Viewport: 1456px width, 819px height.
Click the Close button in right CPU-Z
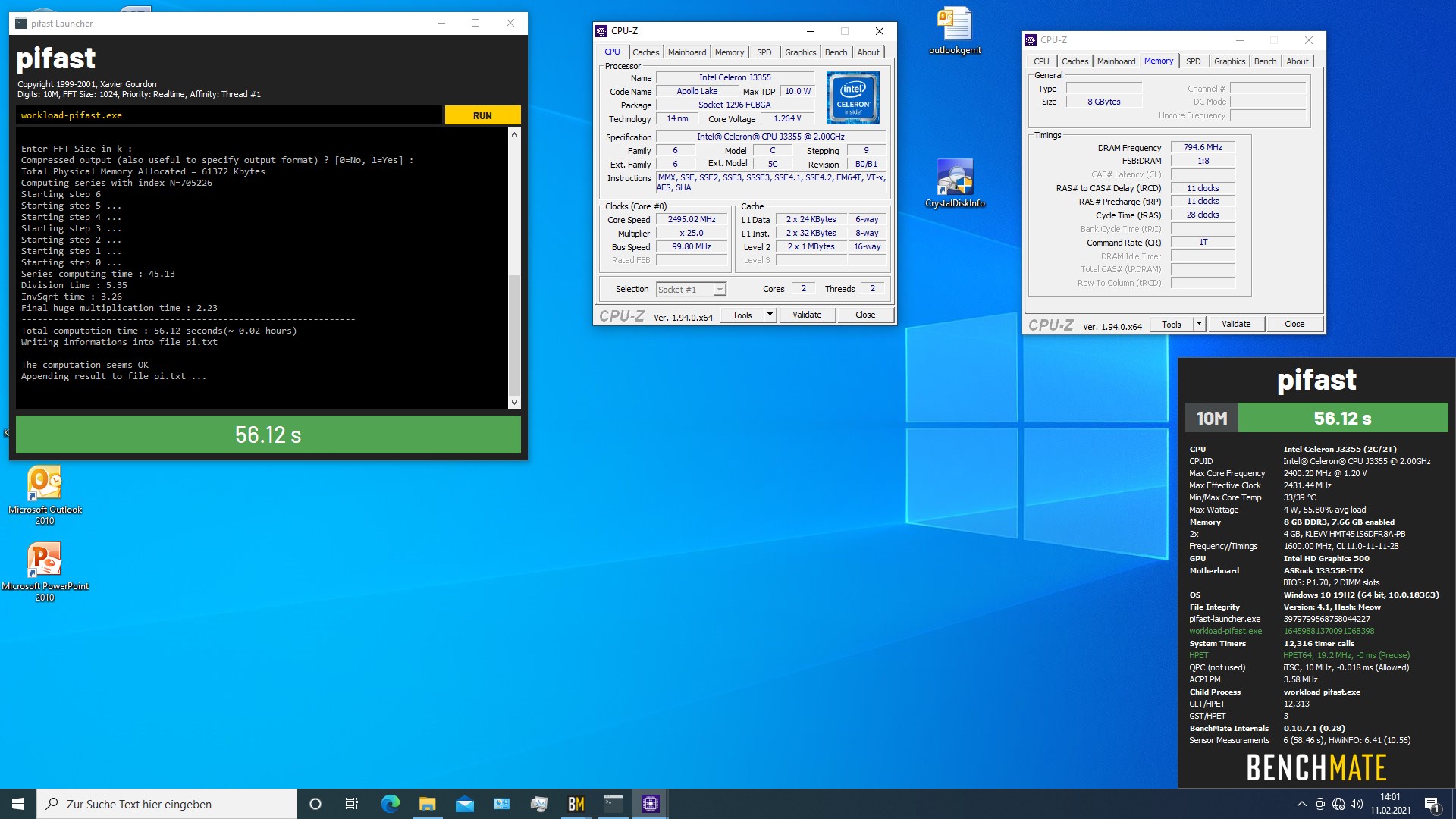click(1294, 324)
